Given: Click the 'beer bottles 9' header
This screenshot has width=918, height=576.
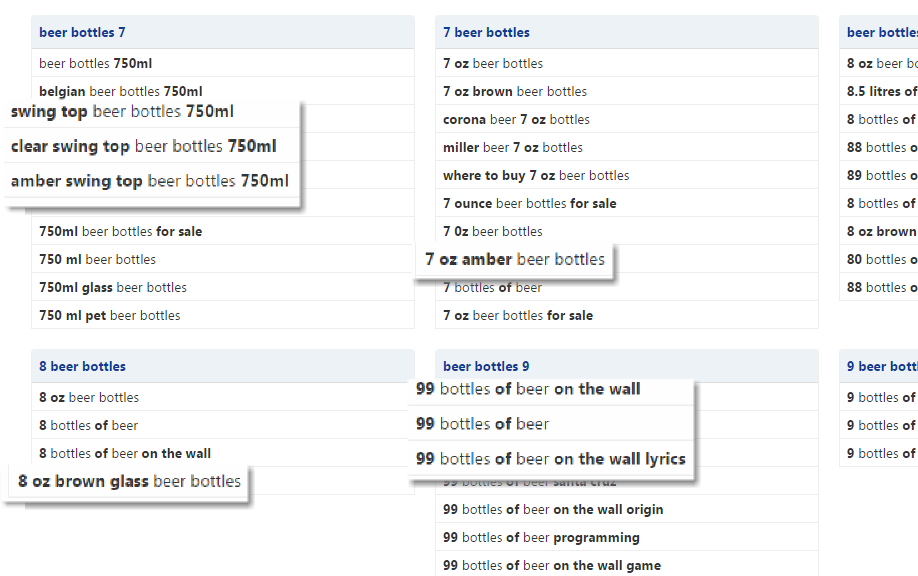Looking at the screenshot, I should click(x=486, y=366).
